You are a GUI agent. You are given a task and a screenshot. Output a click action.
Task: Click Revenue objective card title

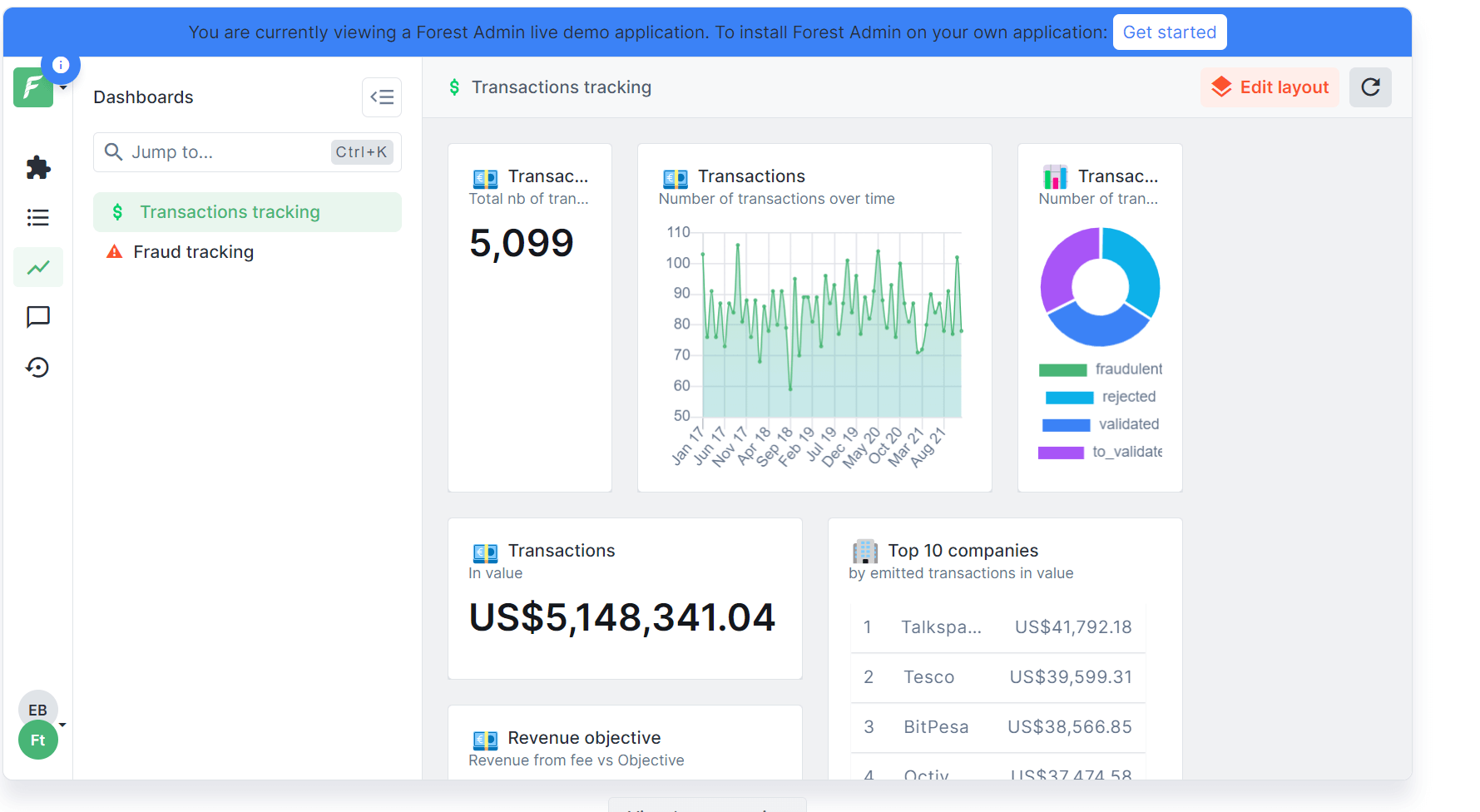coord(584,738)
